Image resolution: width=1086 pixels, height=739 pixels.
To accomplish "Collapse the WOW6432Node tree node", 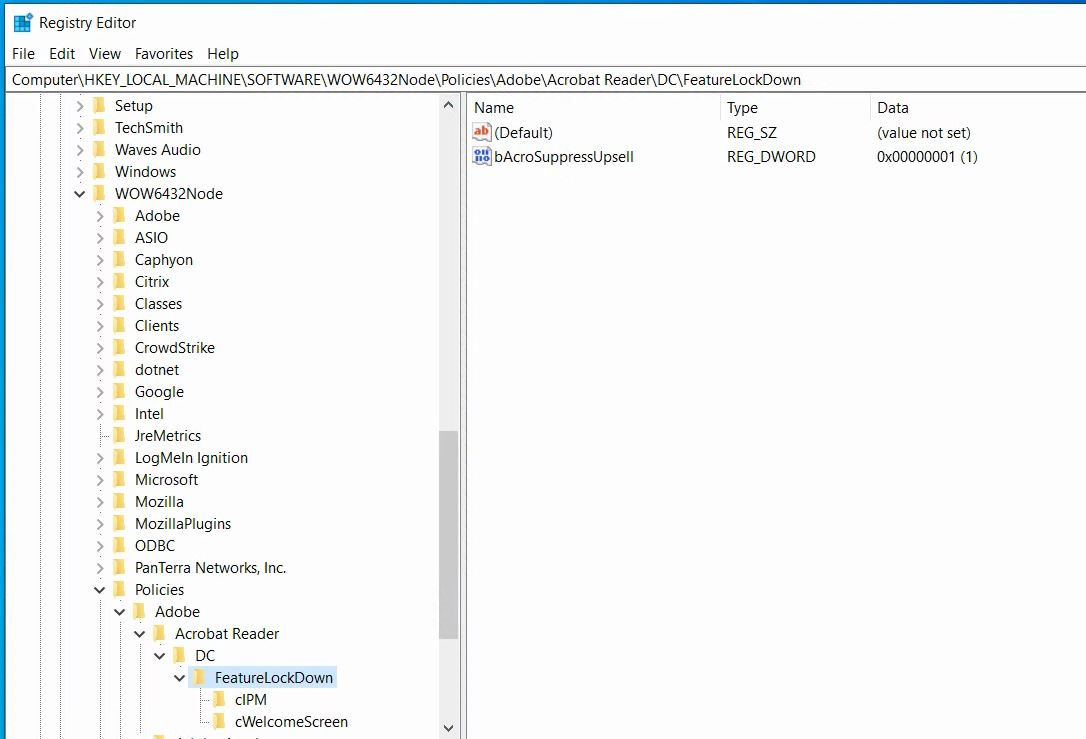I will click(79, 193).
